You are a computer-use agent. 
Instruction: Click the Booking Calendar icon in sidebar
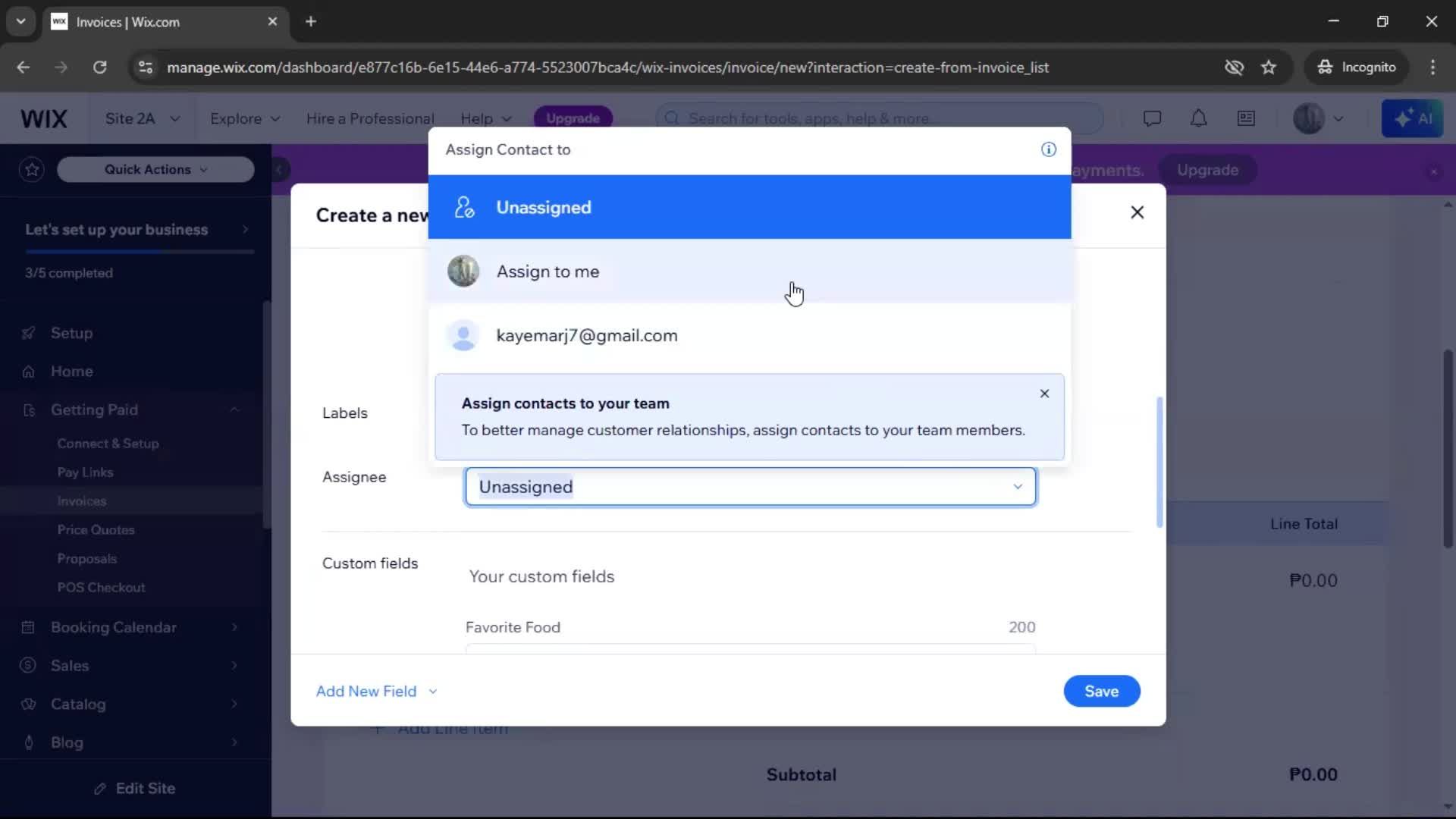[x=29, y=627]
